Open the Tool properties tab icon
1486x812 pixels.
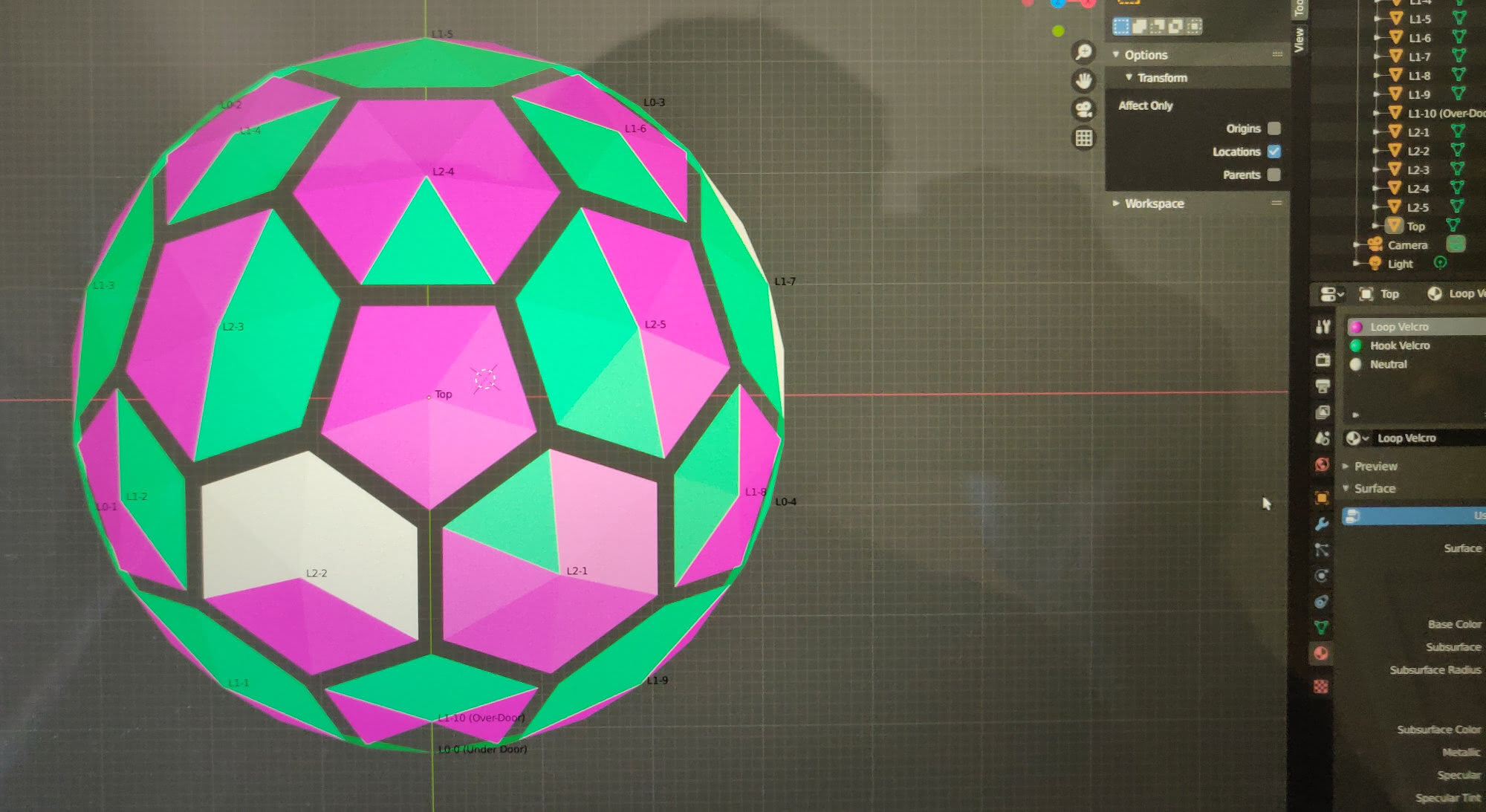[1323, 327]
